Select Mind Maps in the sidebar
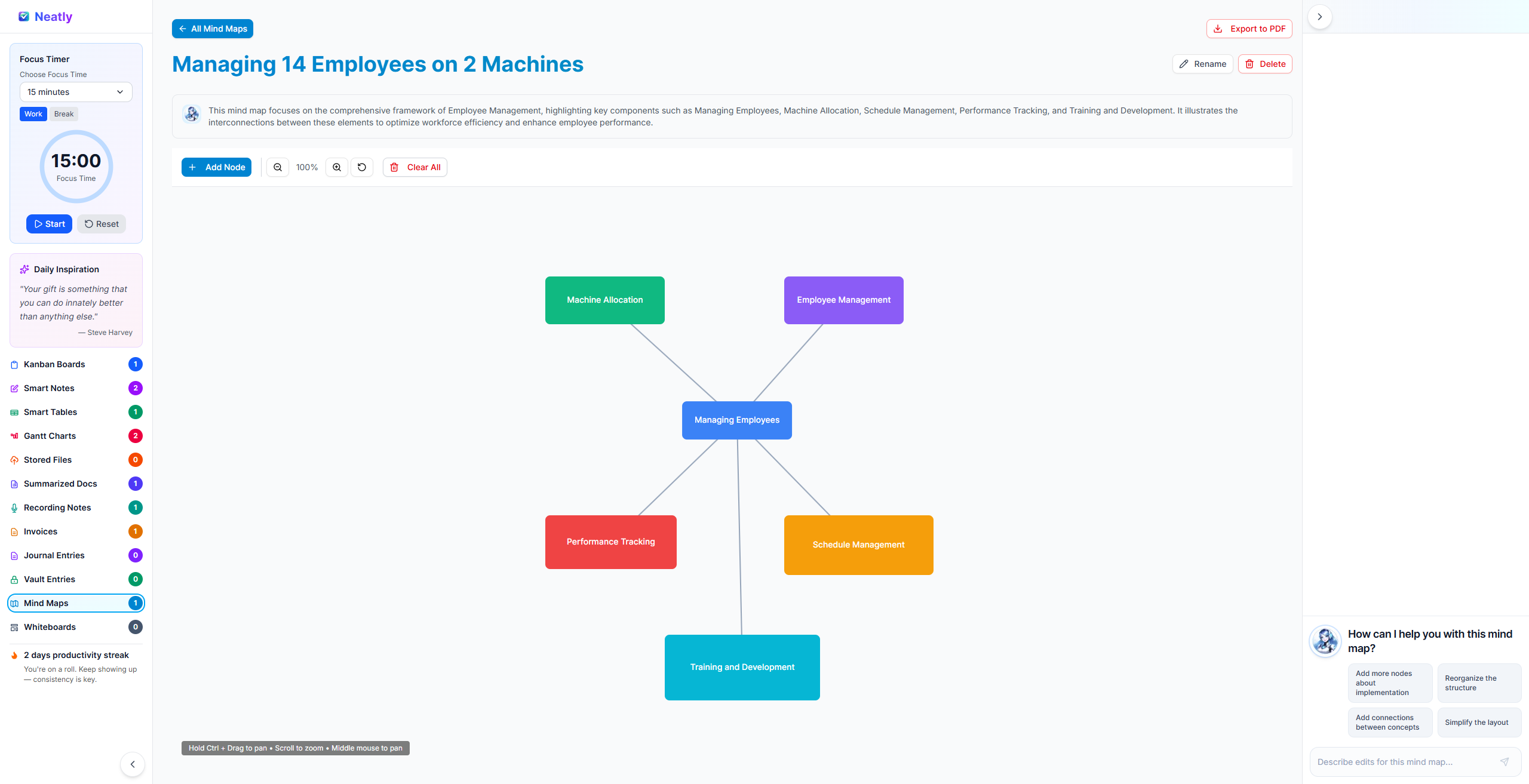This screenshot has height=784, width=1529. click(x=46, y=603)
